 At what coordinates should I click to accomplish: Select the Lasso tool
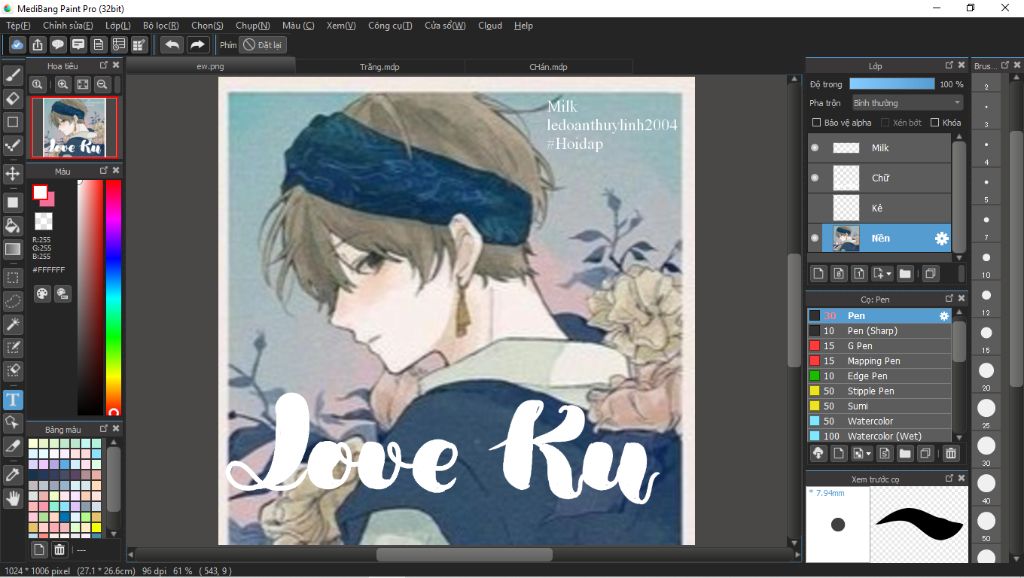coord(12,301)
